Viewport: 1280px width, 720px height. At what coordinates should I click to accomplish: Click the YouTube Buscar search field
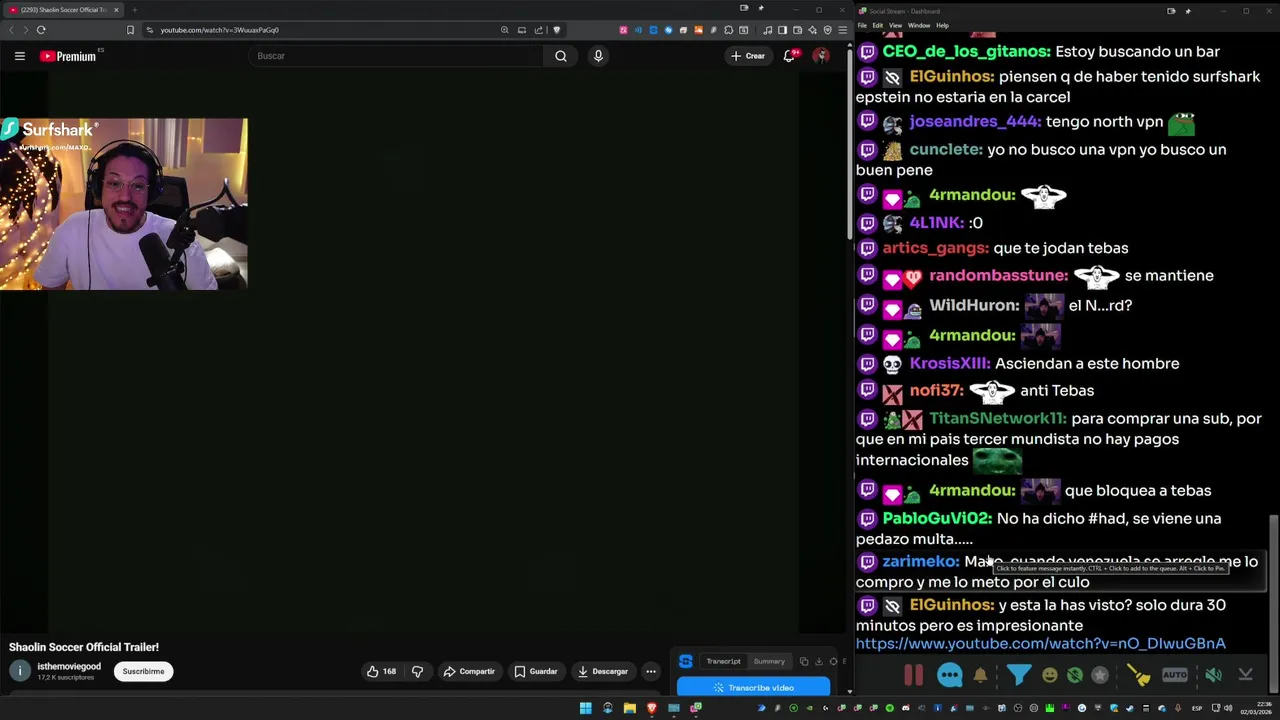click(x=396, y=56)
